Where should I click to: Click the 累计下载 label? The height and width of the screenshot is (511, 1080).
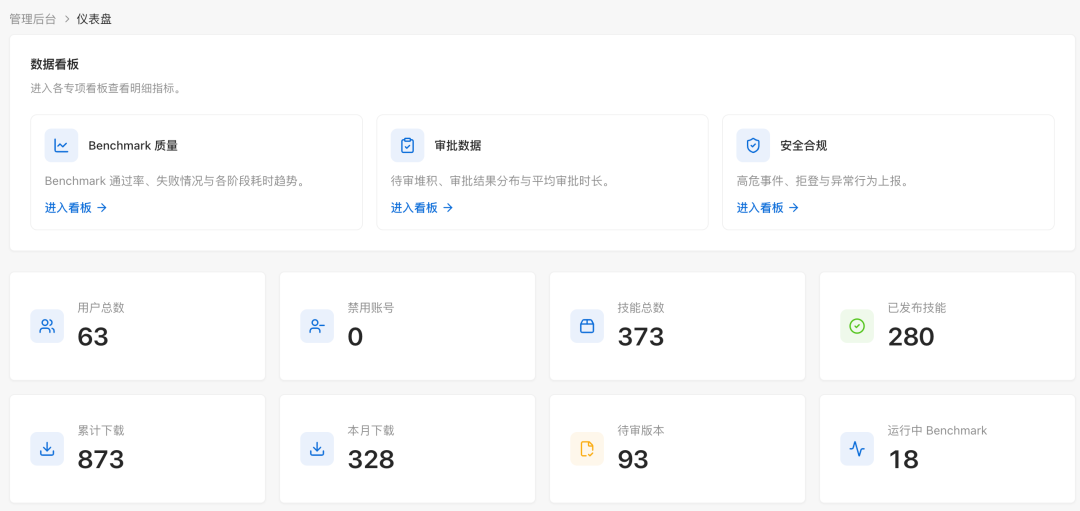[x=101, y=430]
